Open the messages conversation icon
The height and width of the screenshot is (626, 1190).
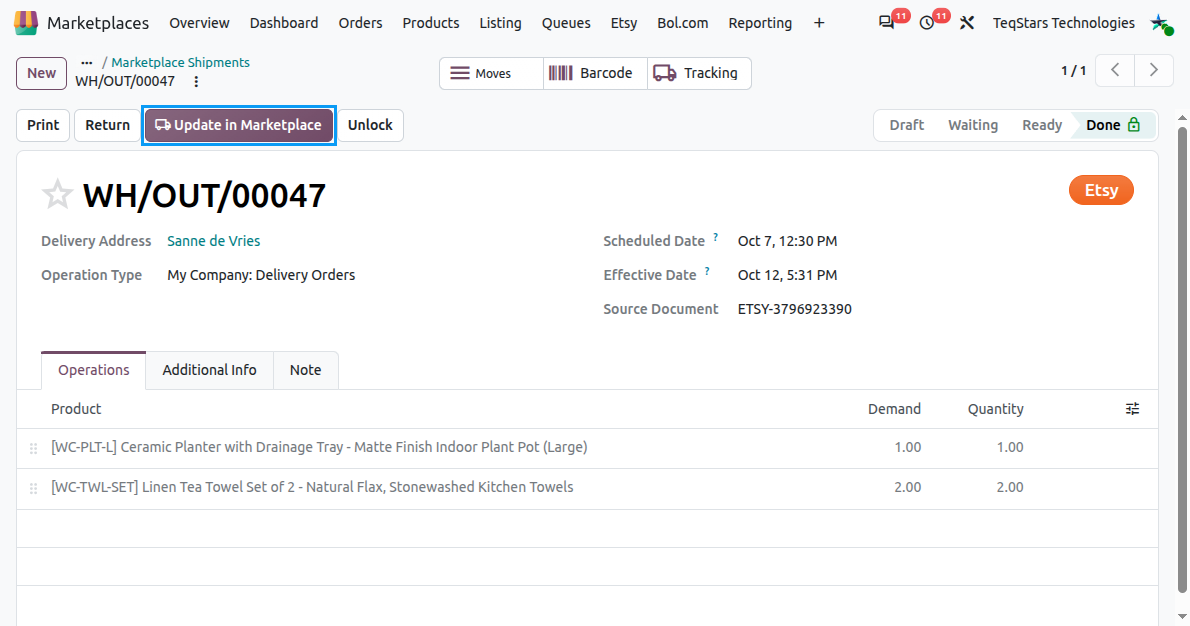point(886,23)
